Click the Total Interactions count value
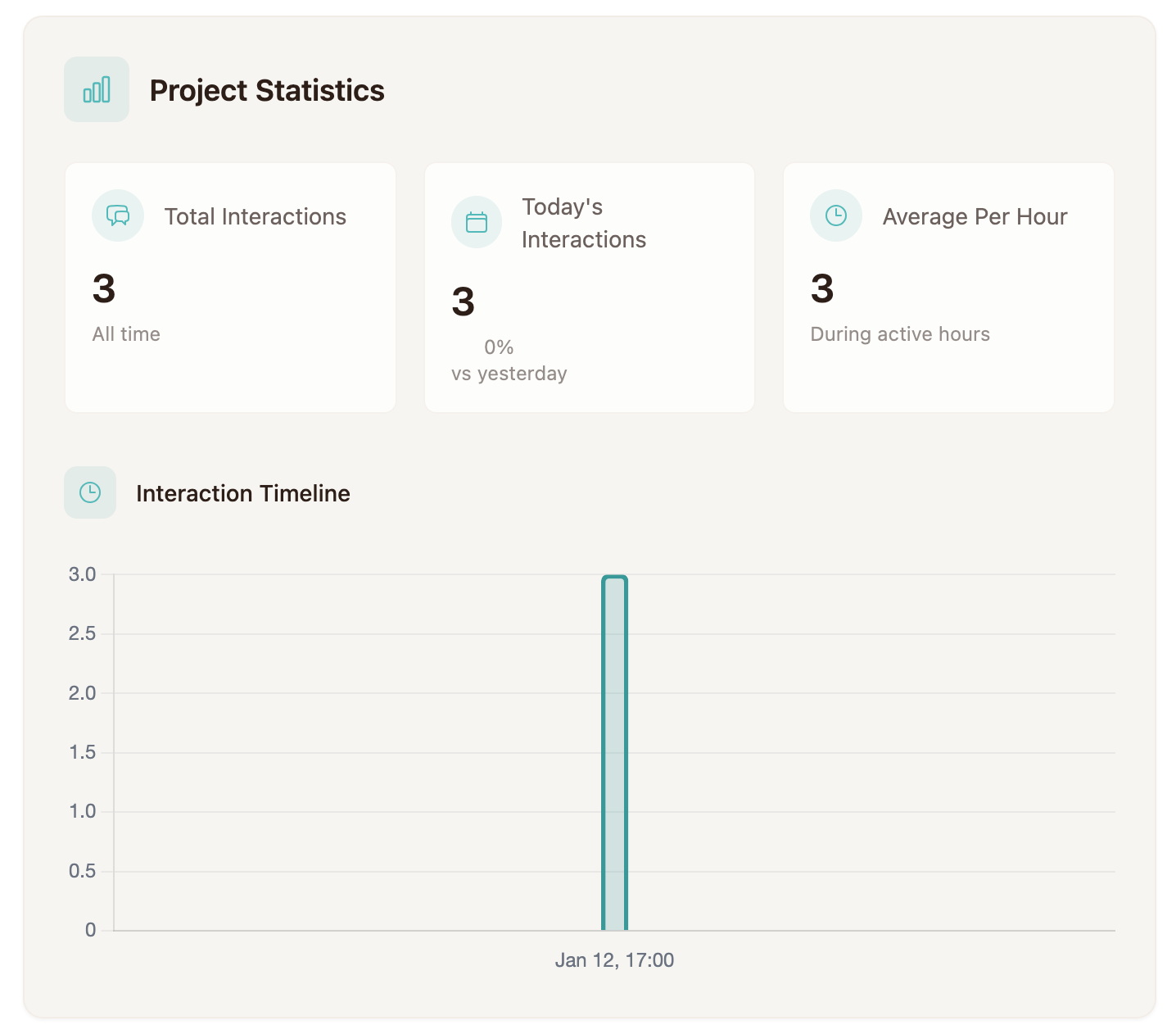The width and height of the screenshot is (1176, 1034). (104, 288)
